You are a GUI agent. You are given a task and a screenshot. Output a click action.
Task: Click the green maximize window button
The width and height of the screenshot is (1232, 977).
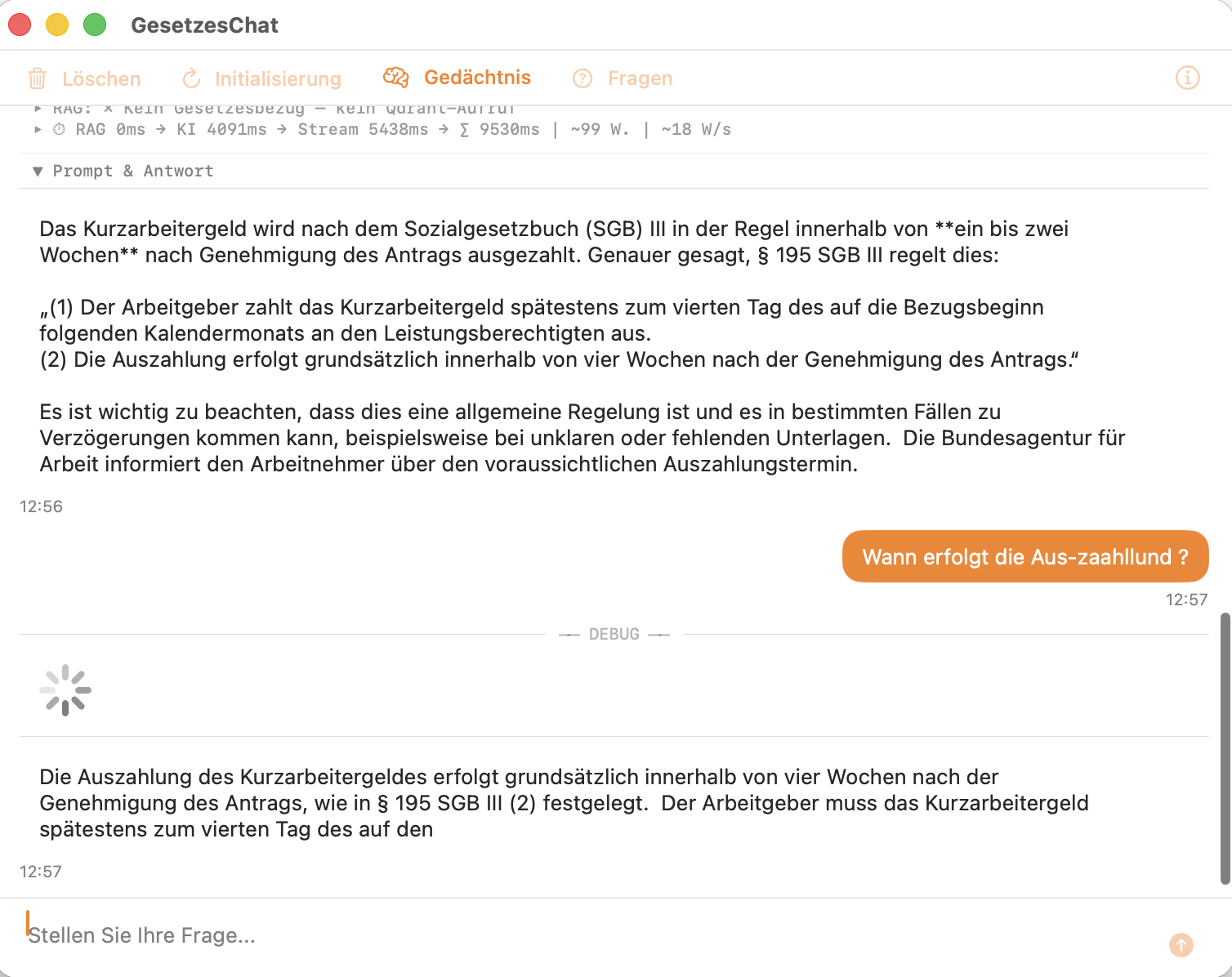coord(95,25)
